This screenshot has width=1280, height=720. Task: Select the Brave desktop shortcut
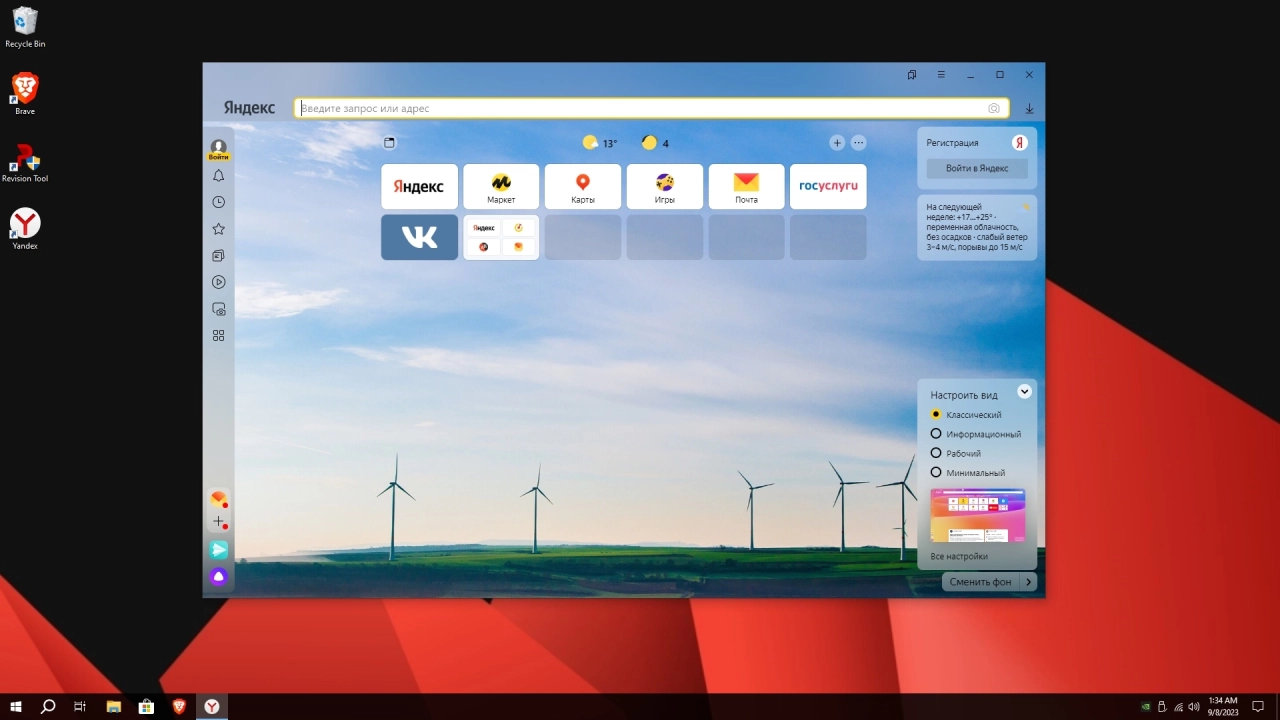(x=25, y=94)
